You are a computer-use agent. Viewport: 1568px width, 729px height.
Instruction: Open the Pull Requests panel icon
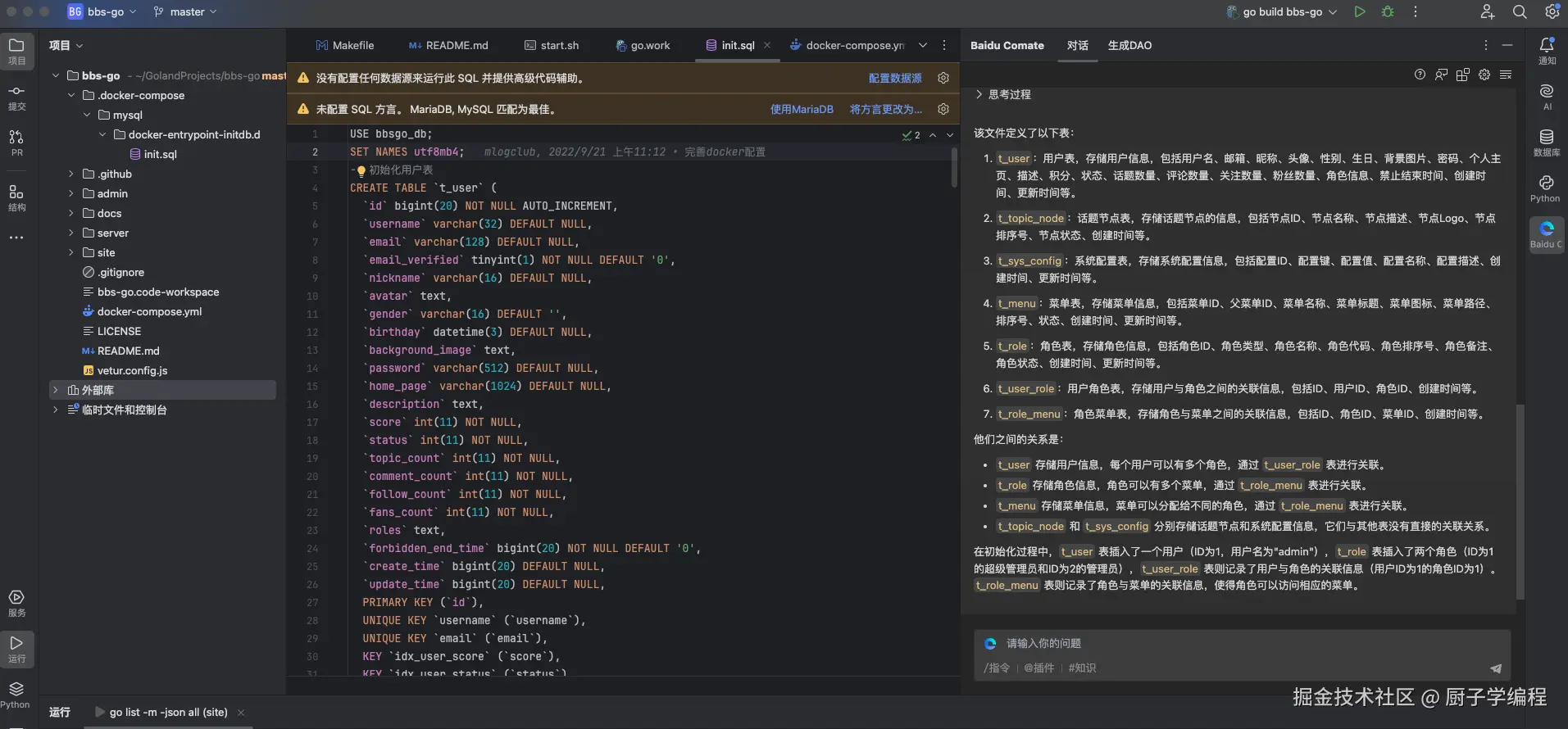tap(16, 143)
